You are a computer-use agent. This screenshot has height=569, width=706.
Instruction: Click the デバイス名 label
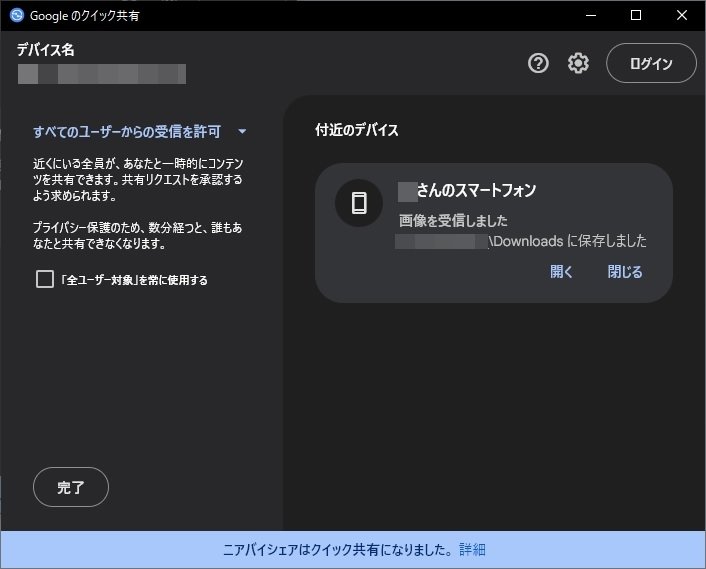click(45, 50)
